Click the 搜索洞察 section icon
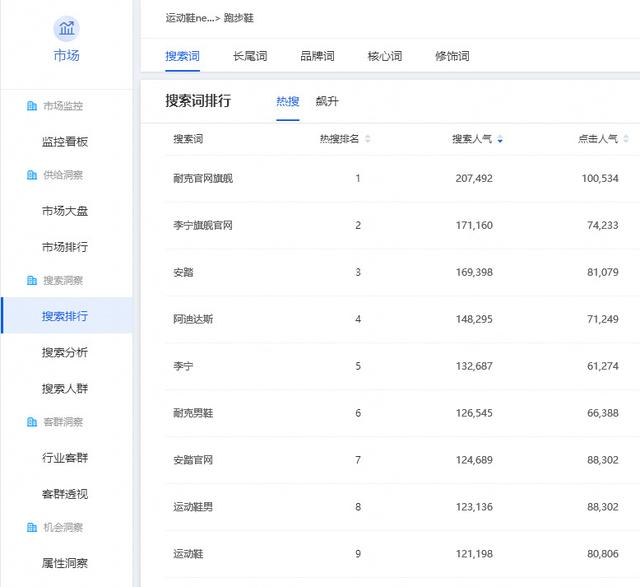 32,280
